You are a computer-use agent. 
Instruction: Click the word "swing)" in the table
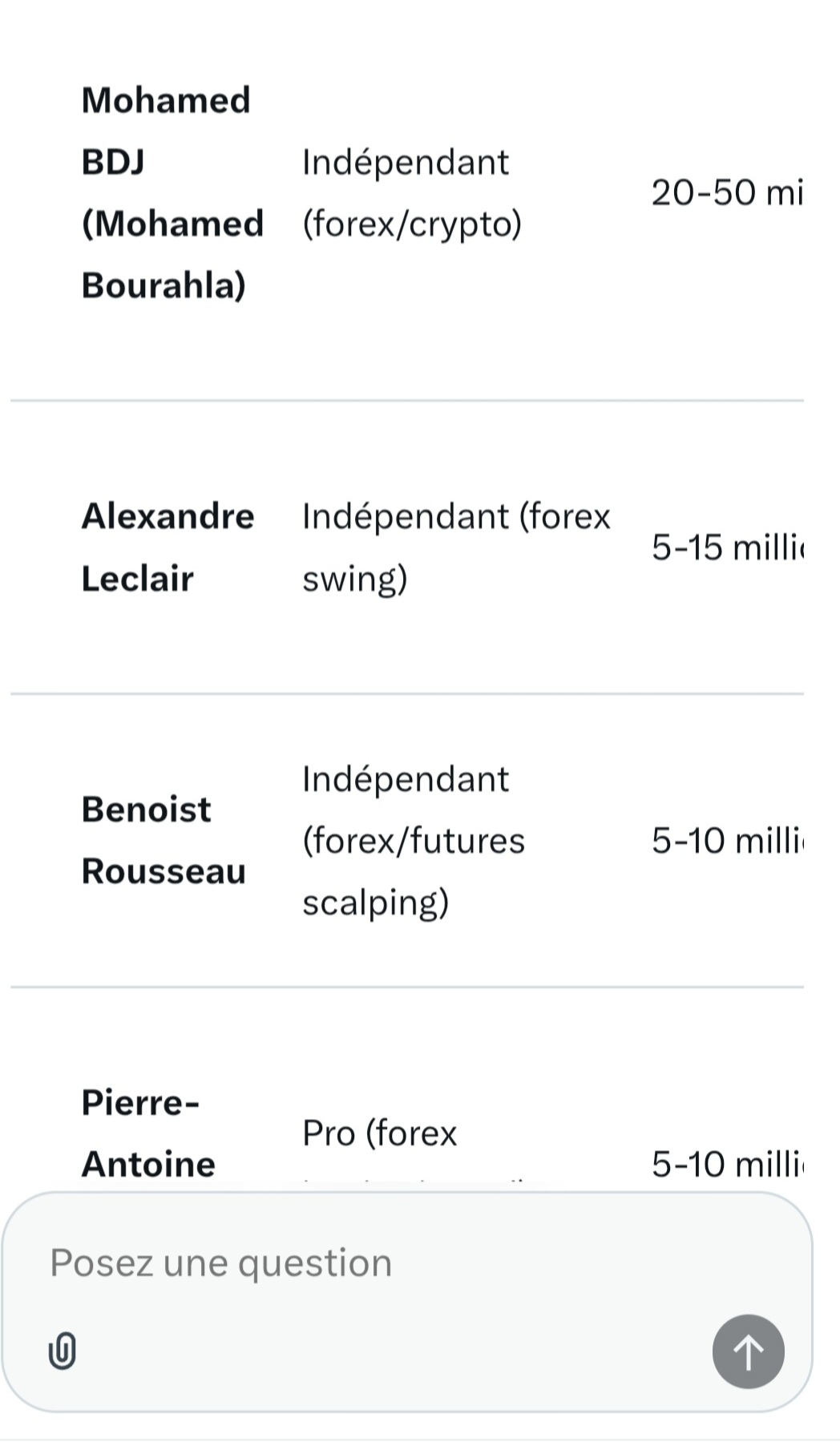[x=354, y=579]
